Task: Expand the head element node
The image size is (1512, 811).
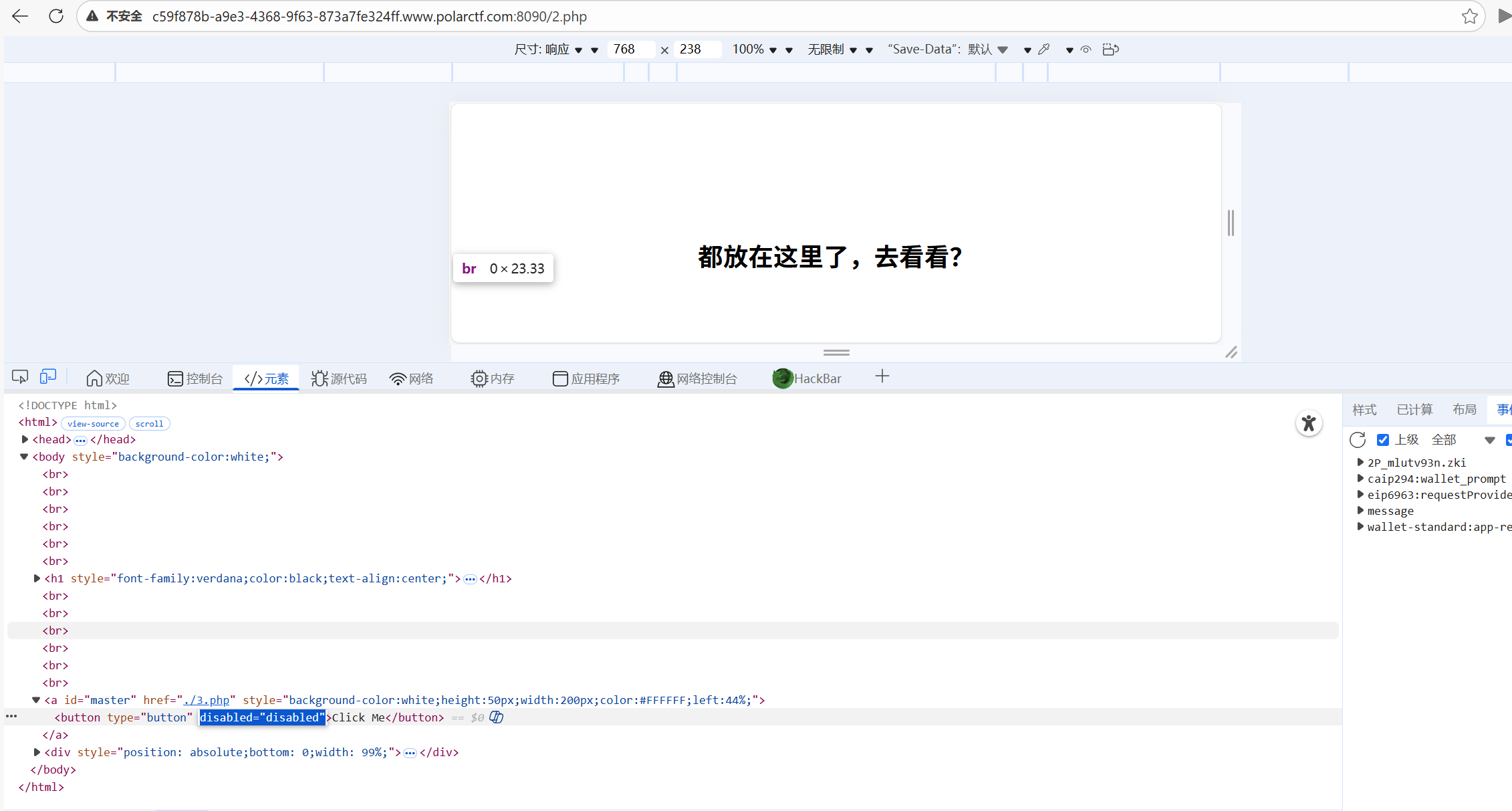Action: pyautogui.click(x=25, y=439)
